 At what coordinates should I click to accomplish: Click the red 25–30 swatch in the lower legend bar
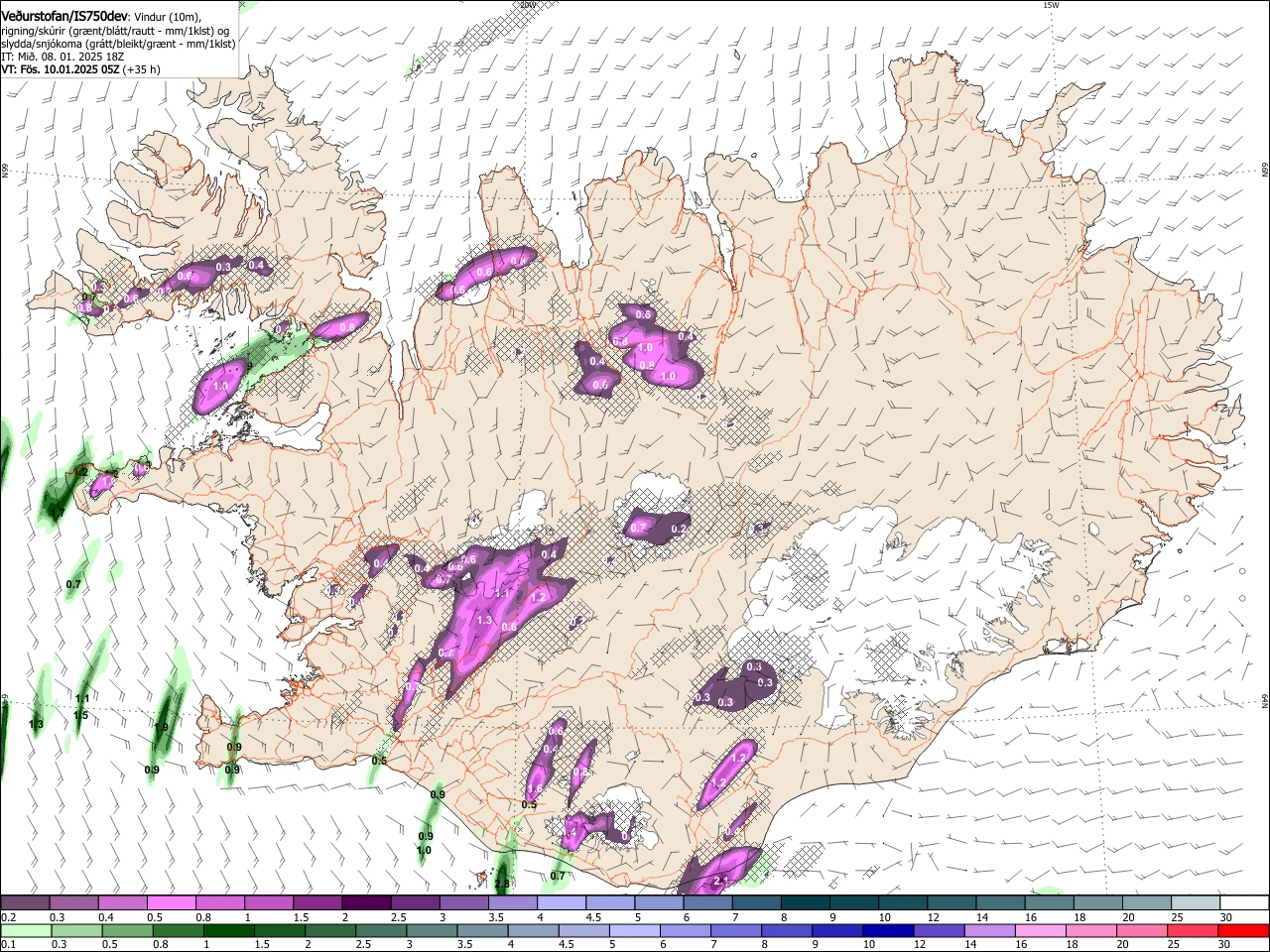(x=1194, y=930)
